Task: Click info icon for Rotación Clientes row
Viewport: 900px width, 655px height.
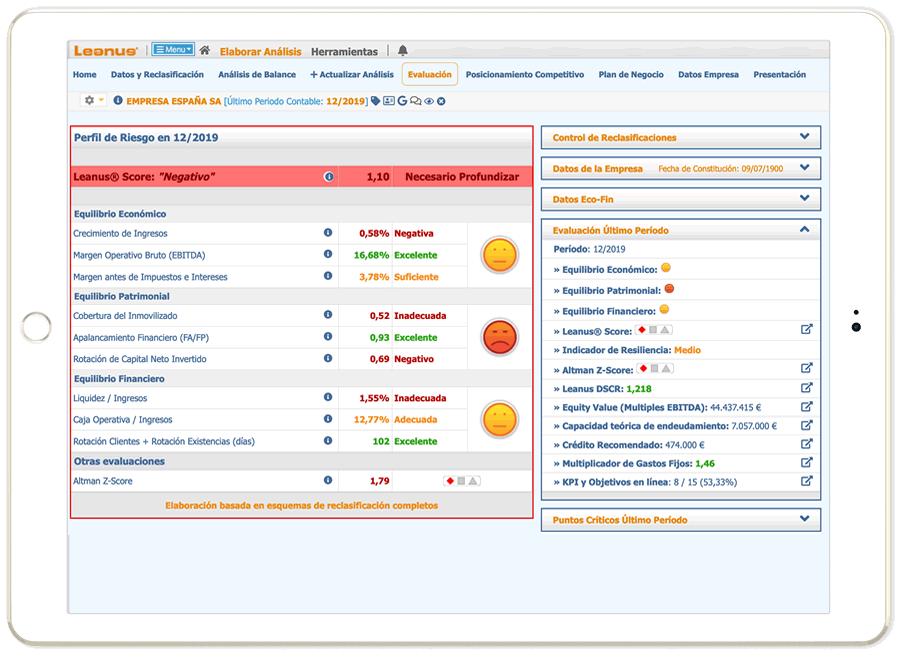Action: [328, 440]
